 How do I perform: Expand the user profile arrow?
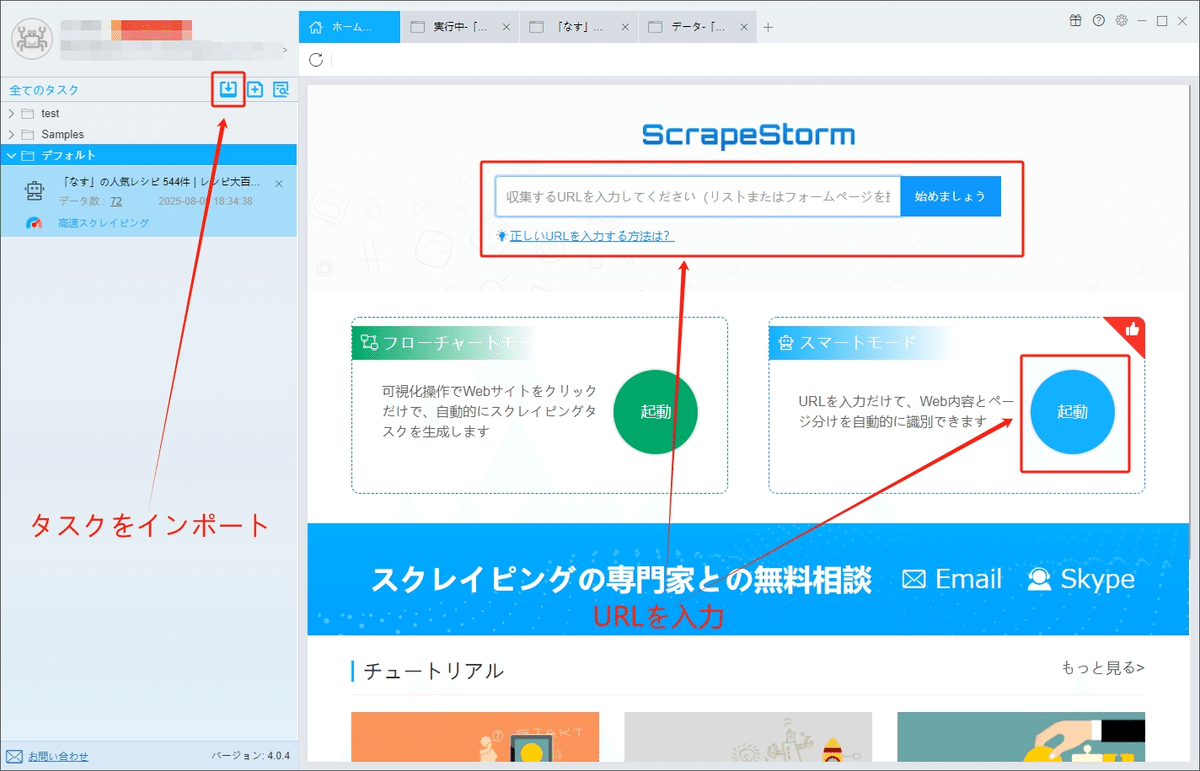click(x=286, y=49)
